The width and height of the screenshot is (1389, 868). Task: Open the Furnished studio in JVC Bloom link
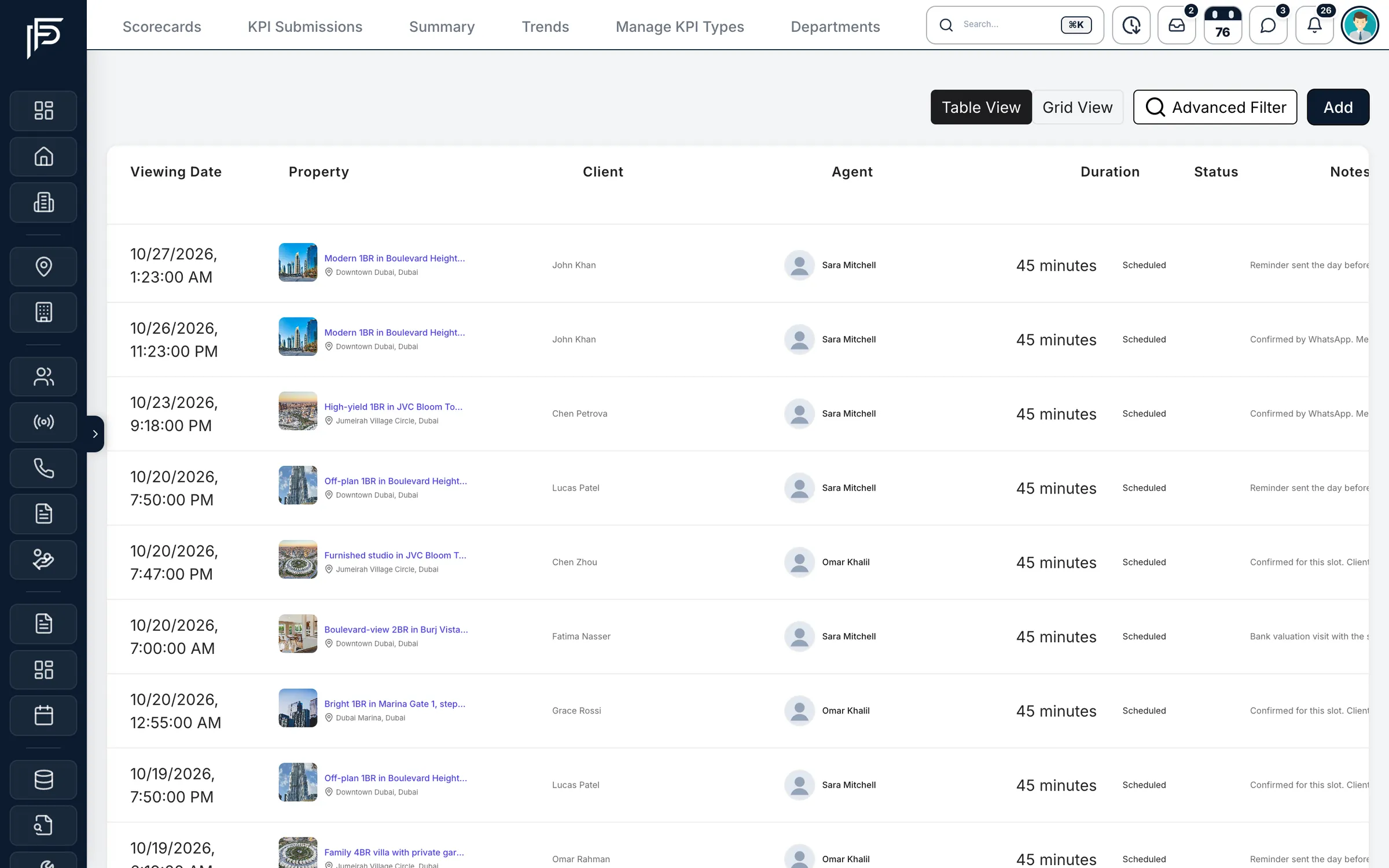(x=395, y=555)
